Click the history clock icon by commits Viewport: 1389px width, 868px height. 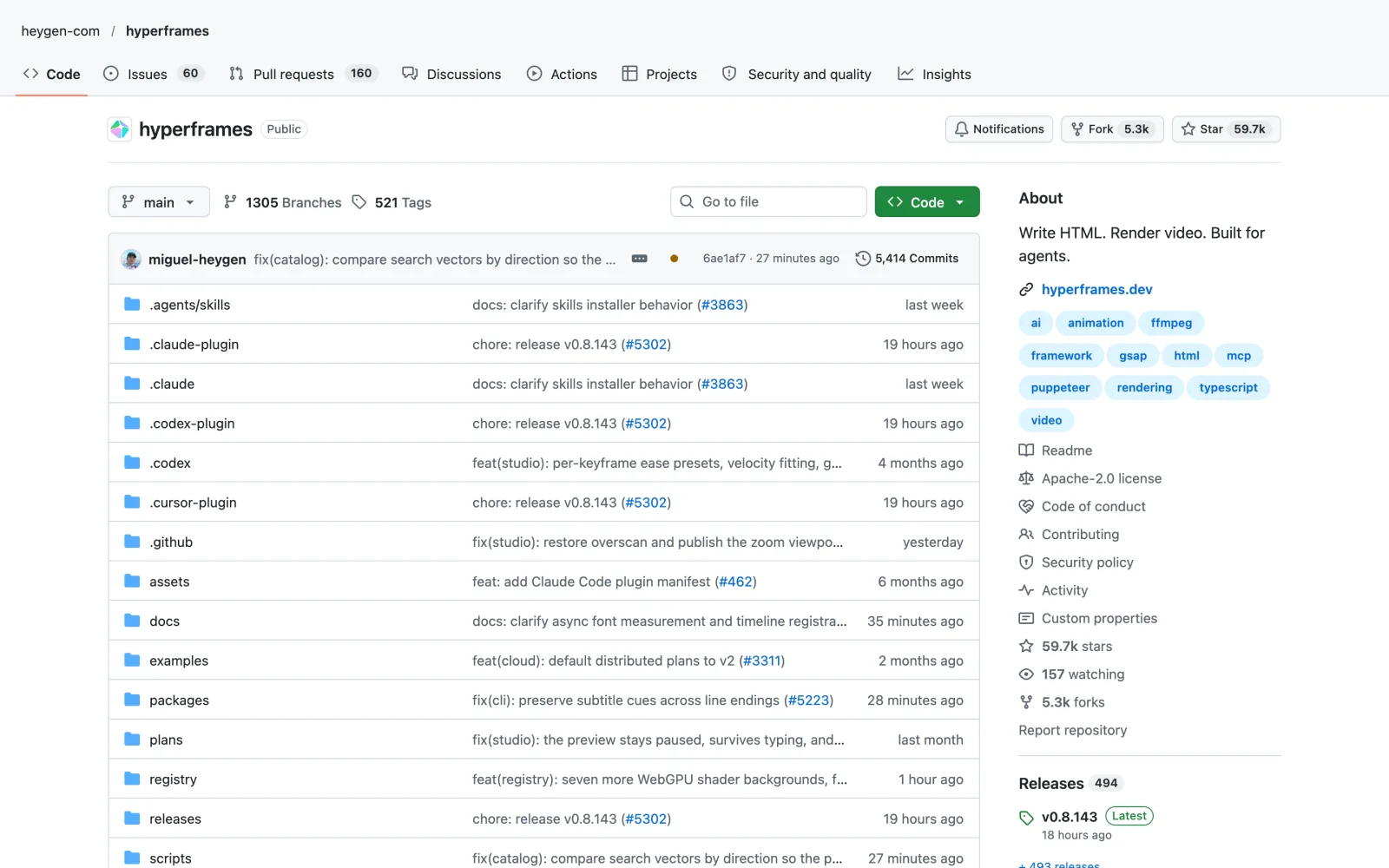(863, 259)
